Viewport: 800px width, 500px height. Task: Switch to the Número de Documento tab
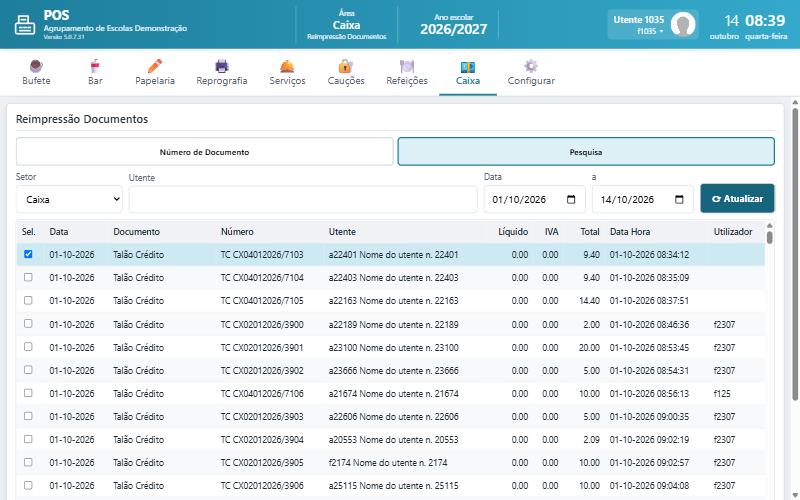205,152
